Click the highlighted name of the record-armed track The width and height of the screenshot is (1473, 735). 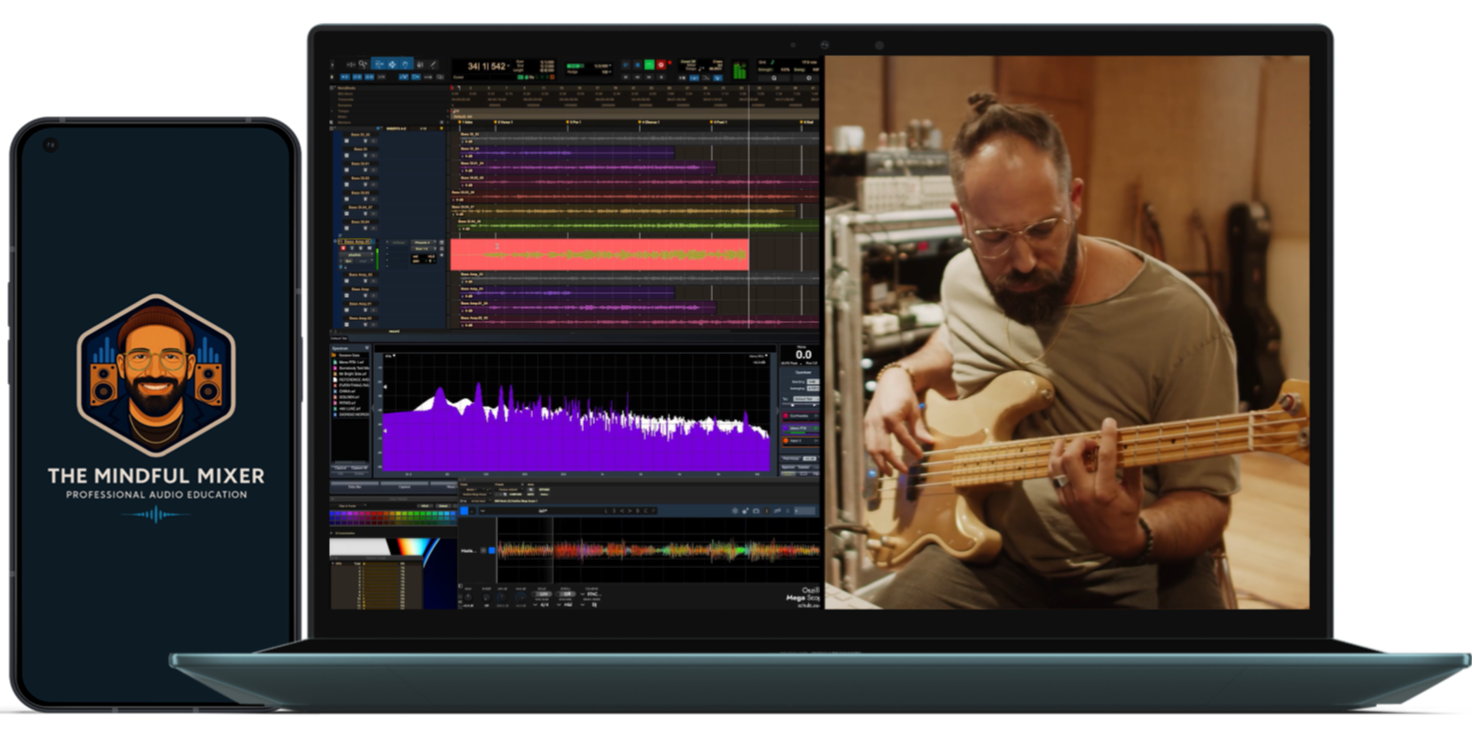tap(355, 242)
